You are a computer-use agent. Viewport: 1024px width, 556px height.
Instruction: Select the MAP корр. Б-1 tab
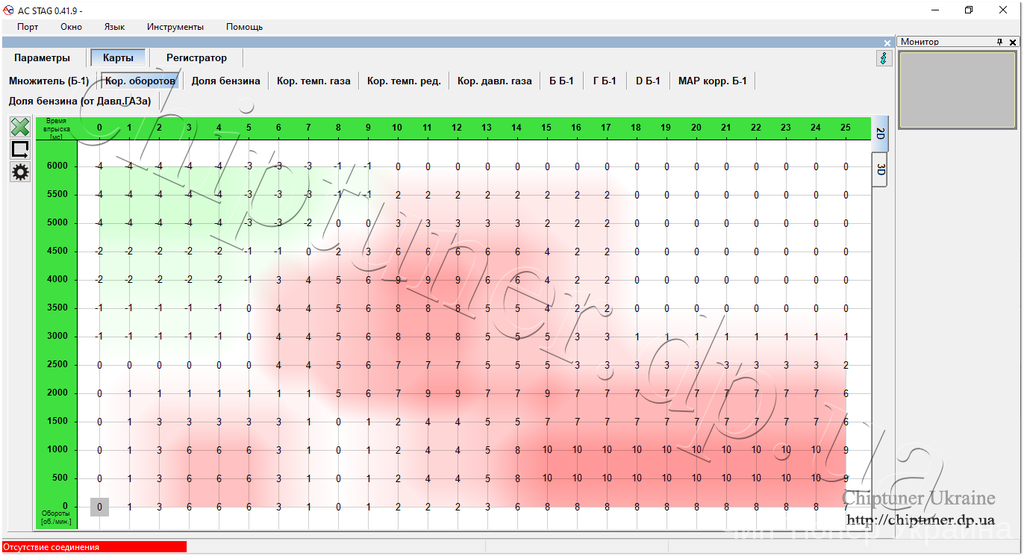712,81
